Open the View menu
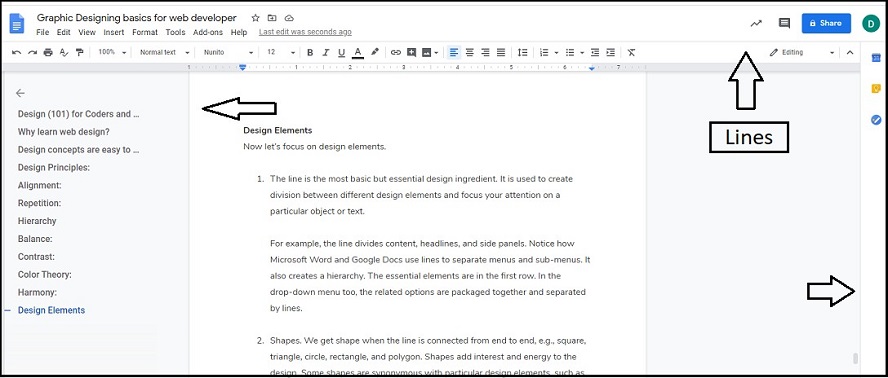 [x=87, y=32]
